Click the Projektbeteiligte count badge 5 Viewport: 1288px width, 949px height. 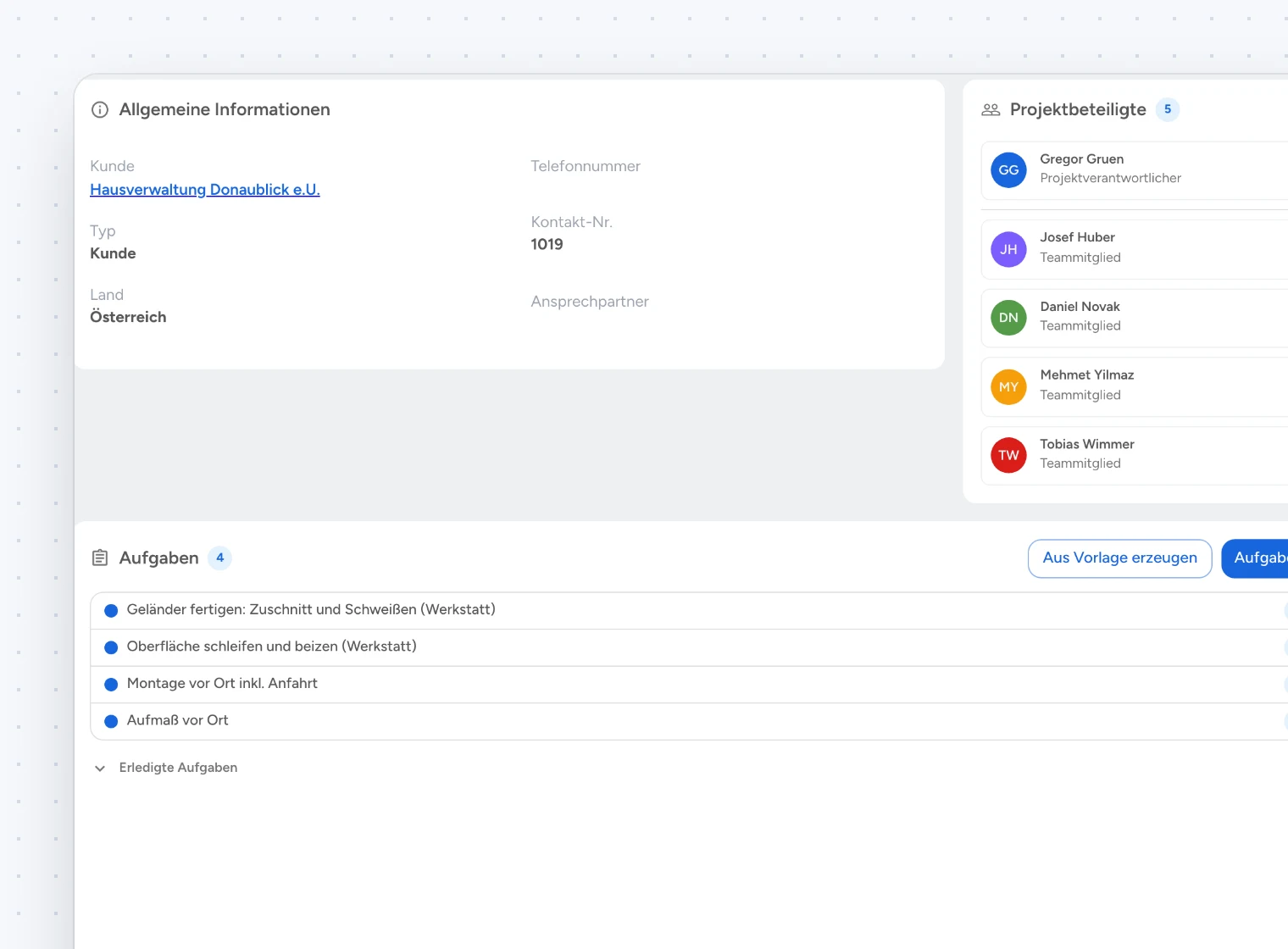pos(1168,109)
